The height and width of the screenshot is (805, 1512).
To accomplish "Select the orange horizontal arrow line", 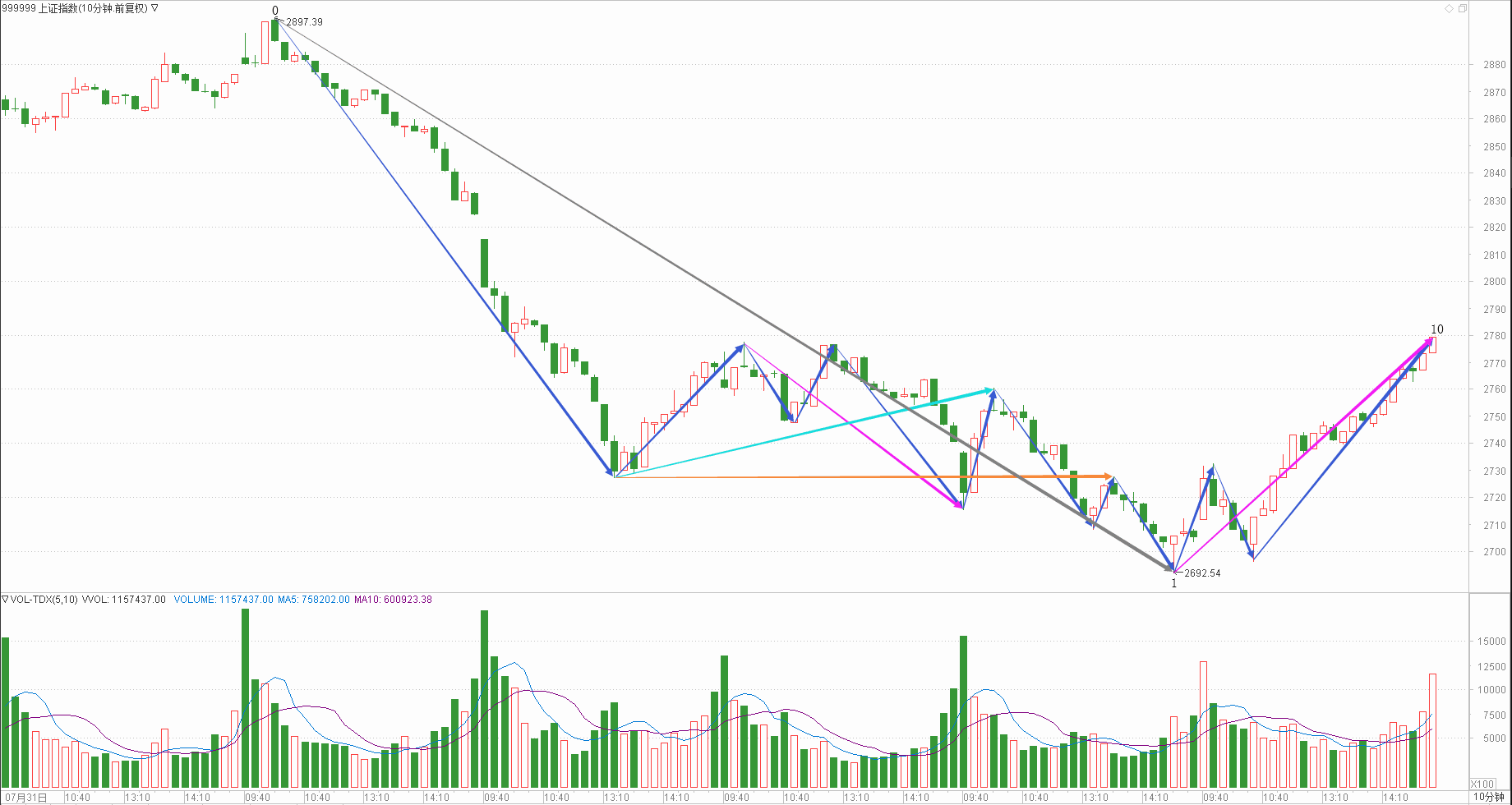I will coord(863,476).
